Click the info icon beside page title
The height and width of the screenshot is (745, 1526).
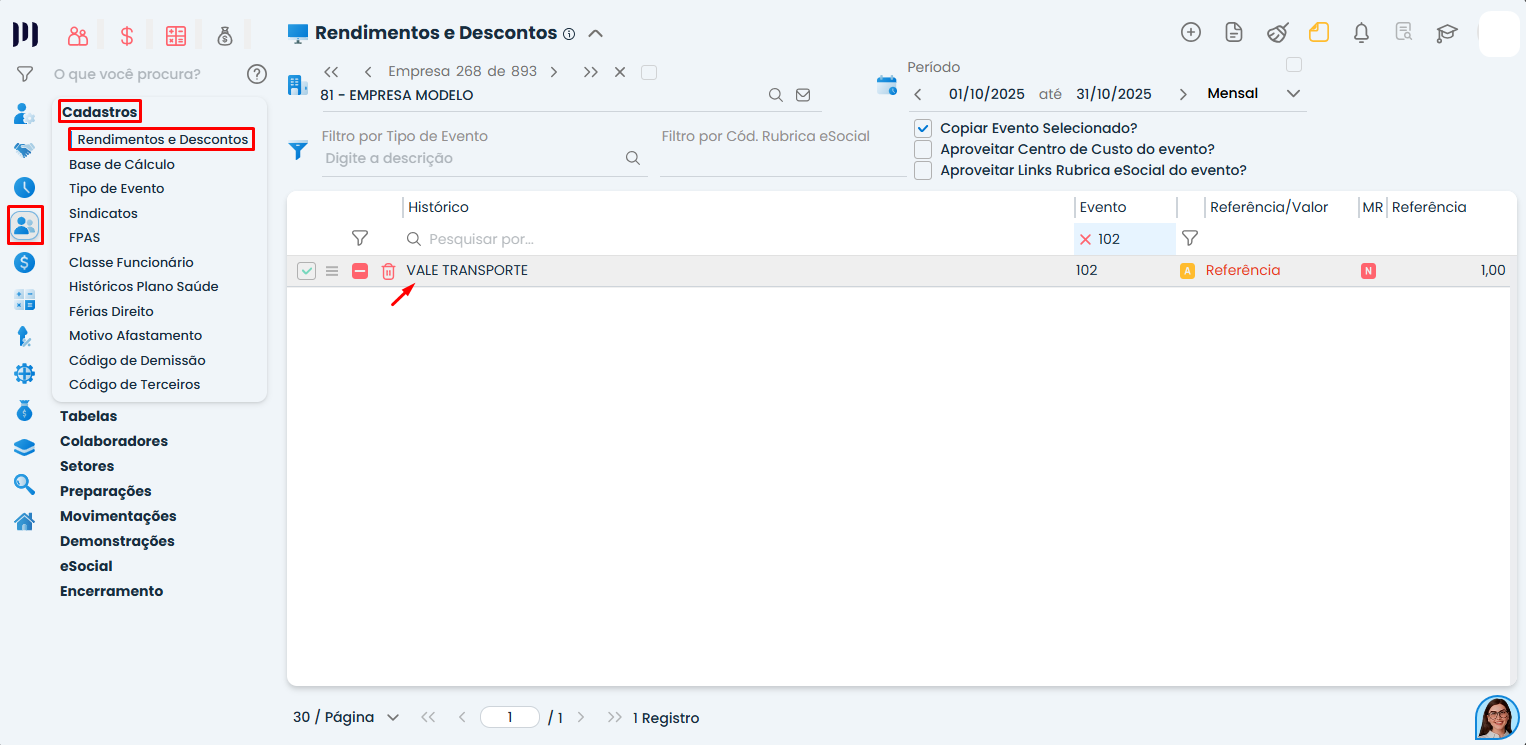click(x=569, y=34)
